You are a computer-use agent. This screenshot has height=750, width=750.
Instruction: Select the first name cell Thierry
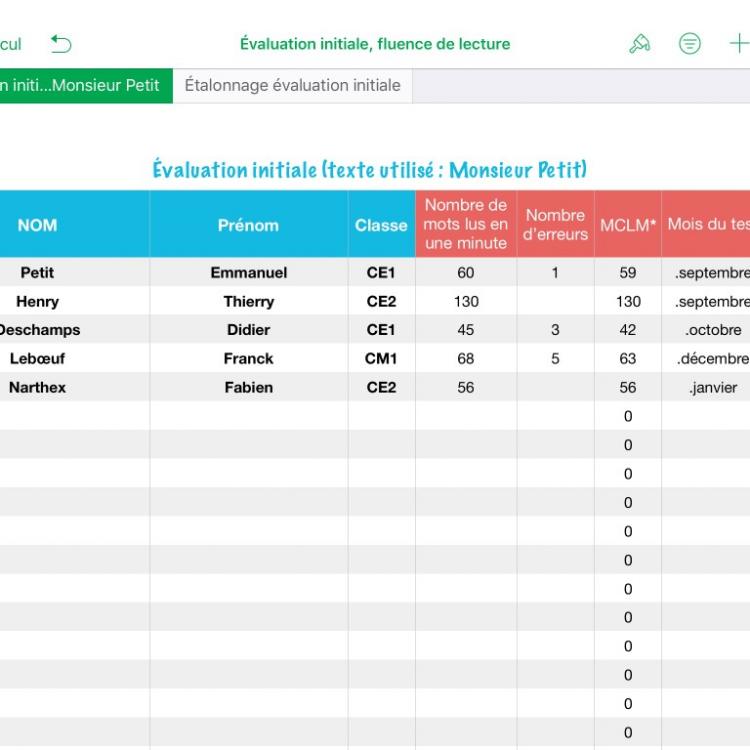(x=249, y=301)
